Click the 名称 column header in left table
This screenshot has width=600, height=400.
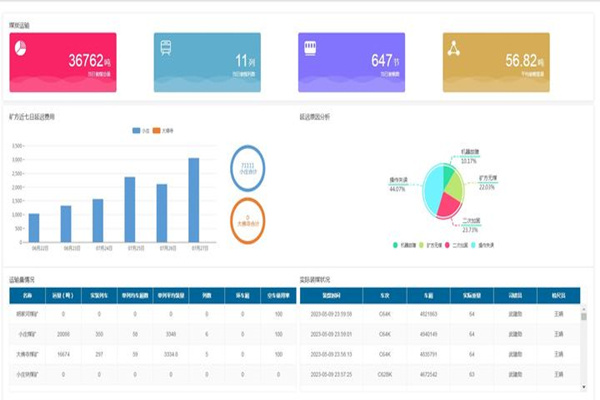click(x=27, y=296)
